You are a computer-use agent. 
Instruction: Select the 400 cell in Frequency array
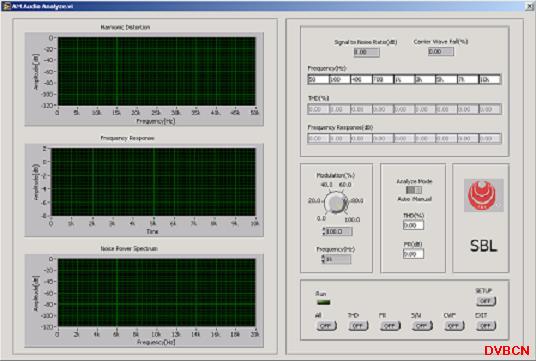point(361,79)
